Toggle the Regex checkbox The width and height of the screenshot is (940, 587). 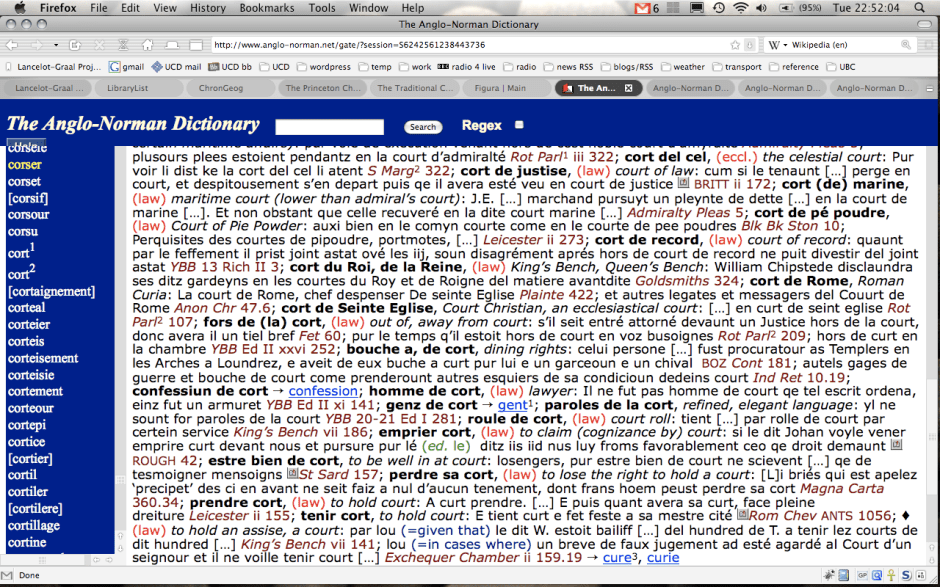point(518,125)
